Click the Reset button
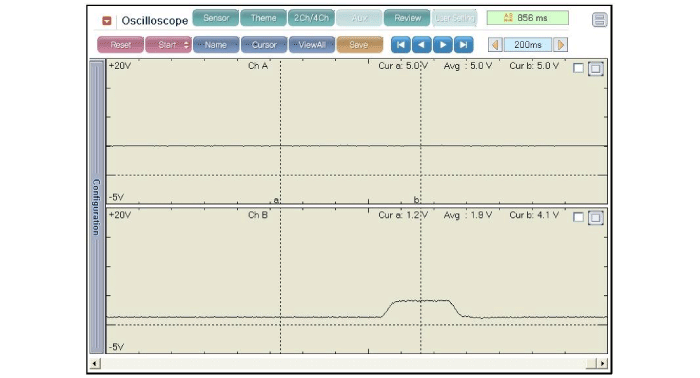 point(121,45)
